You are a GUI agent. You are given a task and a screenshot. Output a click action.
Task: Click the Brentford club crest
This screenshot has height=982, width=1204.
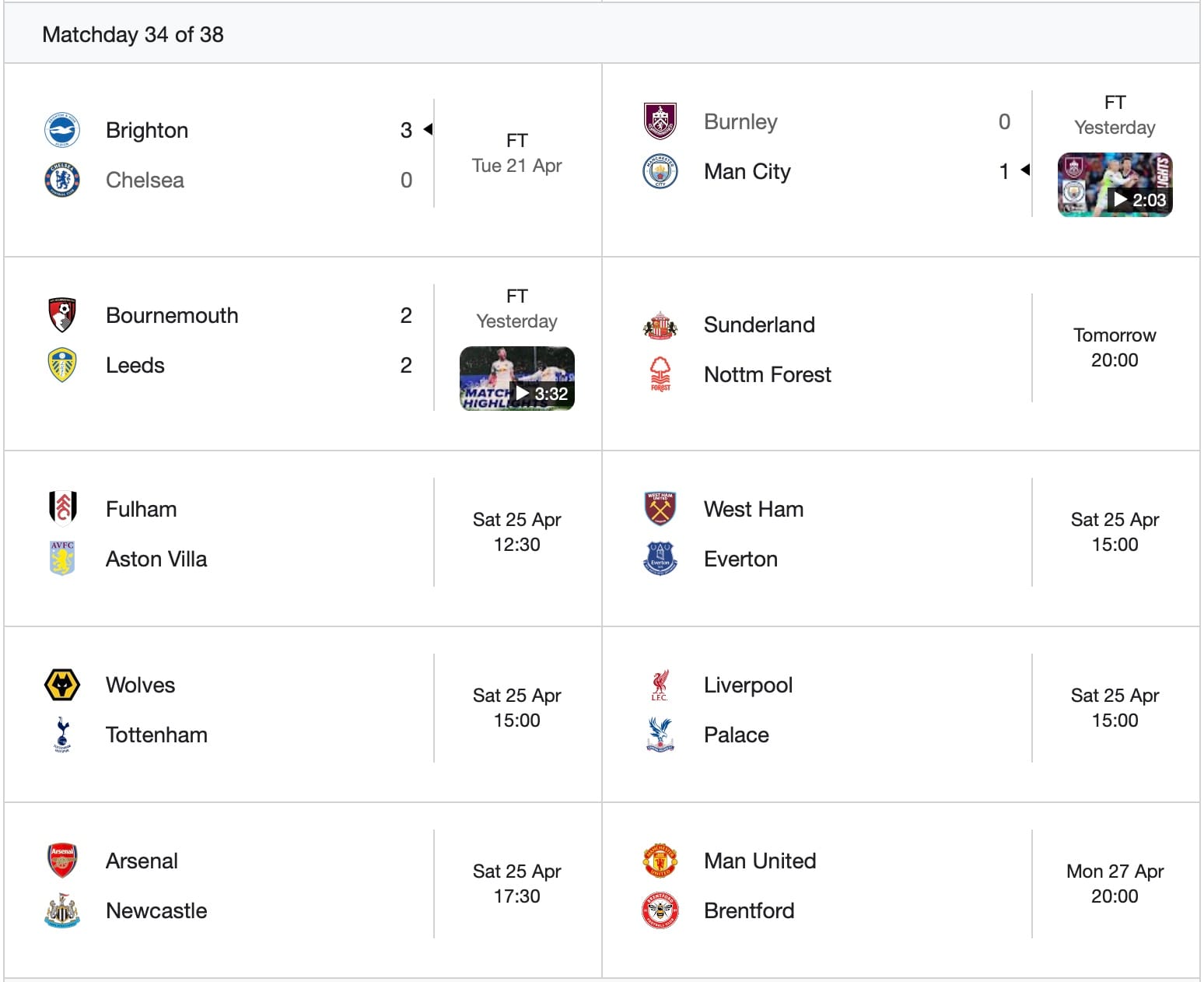click(660, 910)
